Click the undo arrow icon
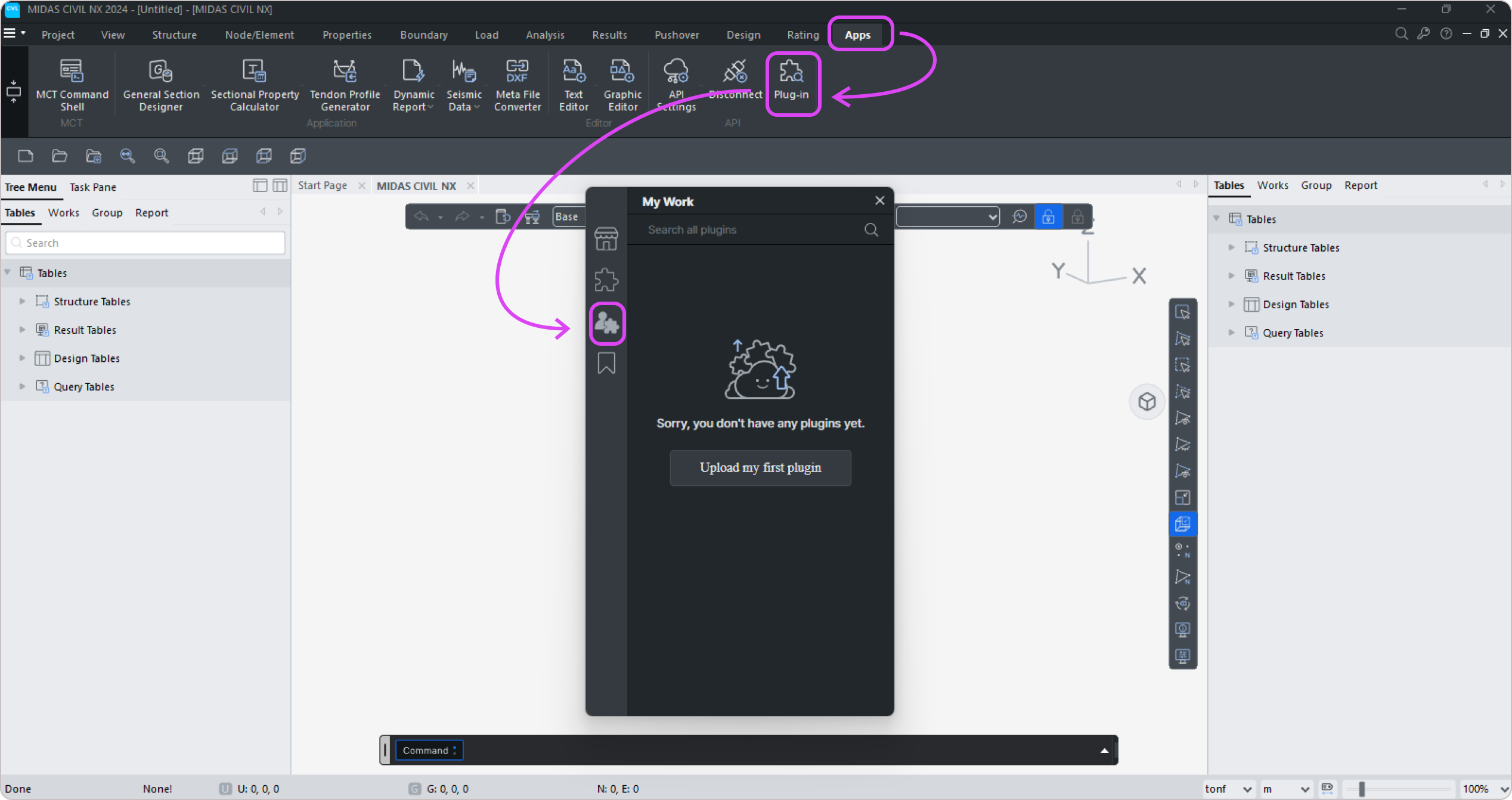The height and width of the screenshot is (800, 1512). click(x=422, y=216)
